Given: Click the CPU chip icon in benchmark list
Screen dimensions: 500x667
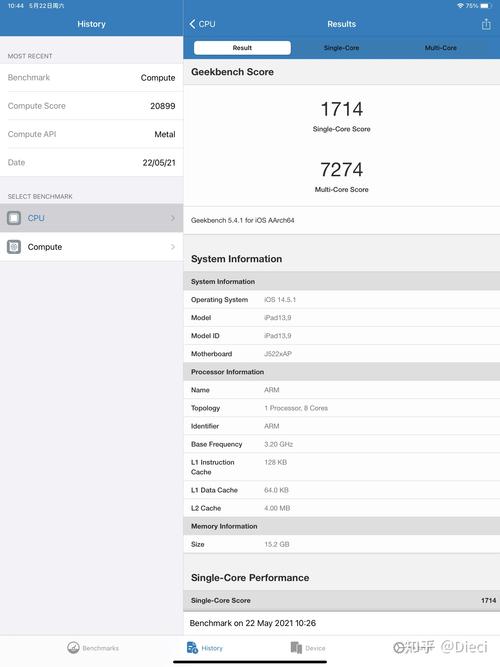Looking at the screenshot, I should (x=14, y=218).
